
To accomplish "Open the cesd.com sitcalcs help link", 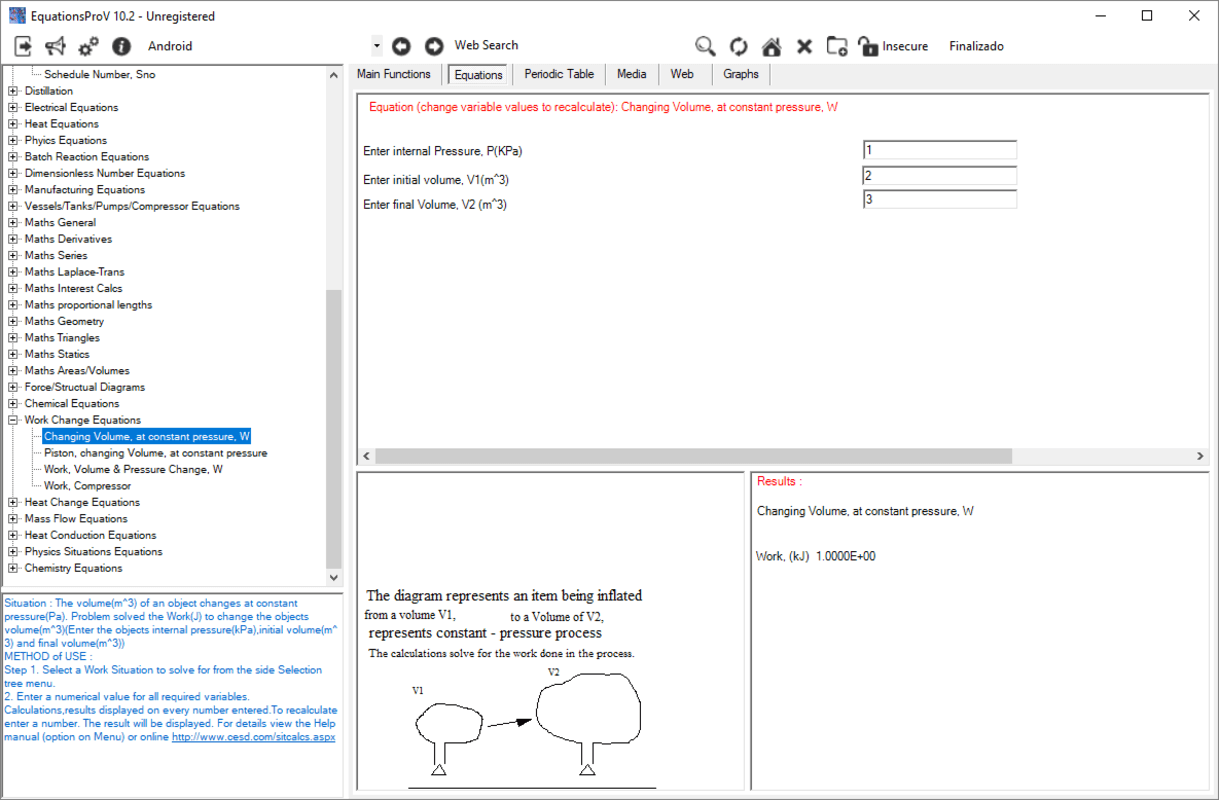I will pyautogui.click(x=253, y=737).
